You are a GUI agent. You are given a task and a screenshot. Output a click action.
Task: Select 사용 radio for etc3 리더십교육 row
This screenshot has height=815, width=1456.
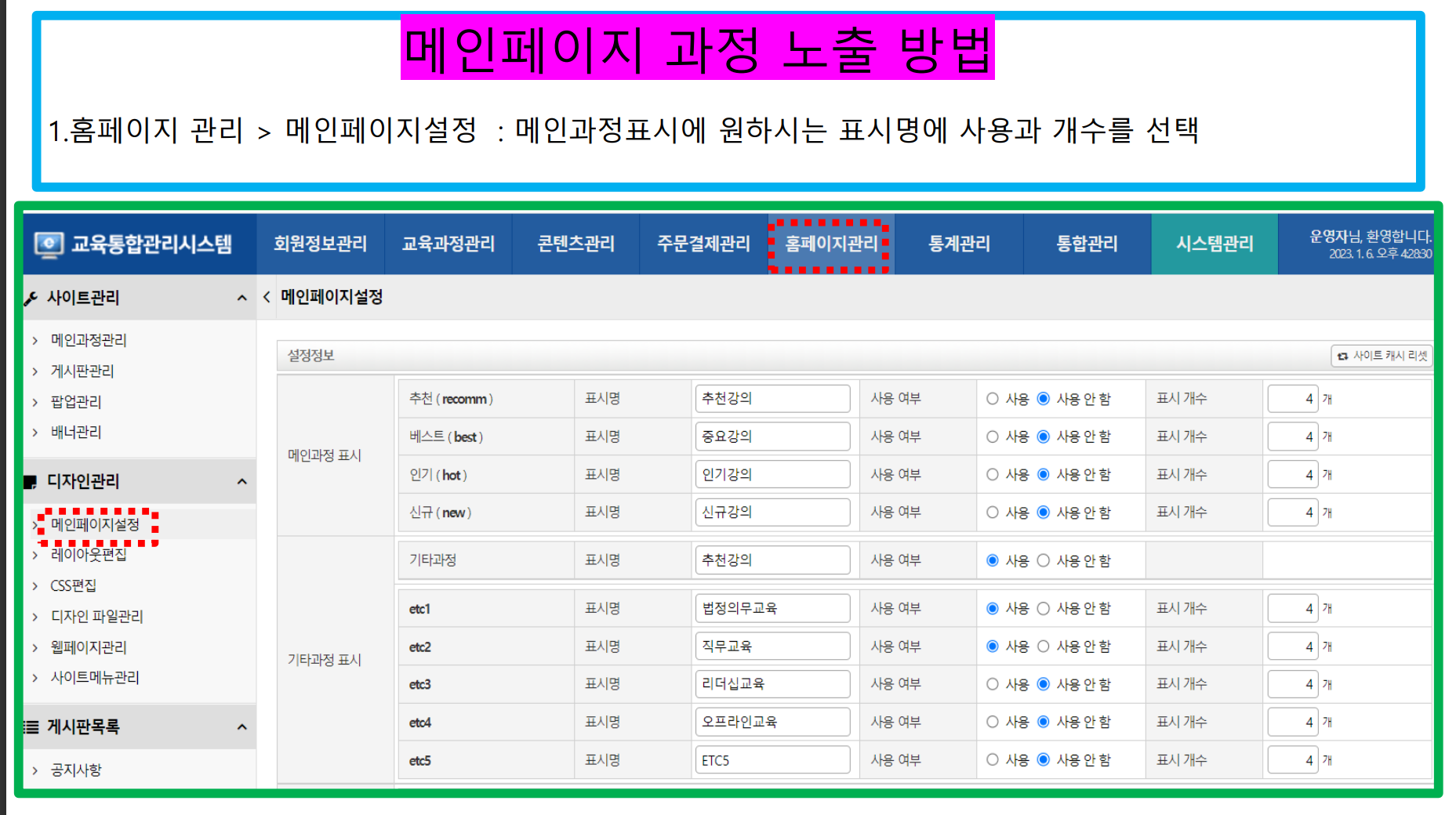click(993, 684)
